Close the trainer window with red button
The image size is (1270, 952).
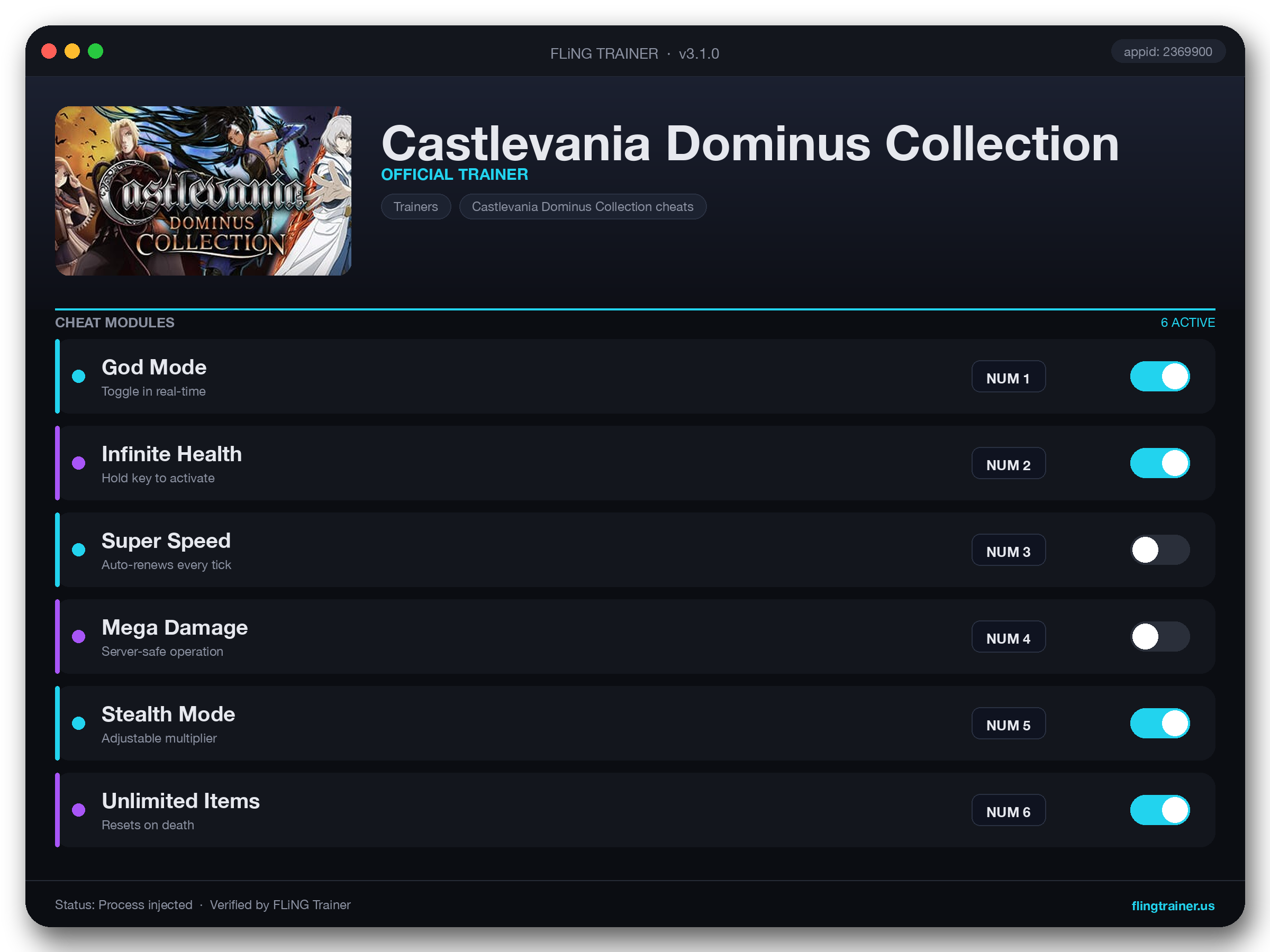click(x=49, y=52)
